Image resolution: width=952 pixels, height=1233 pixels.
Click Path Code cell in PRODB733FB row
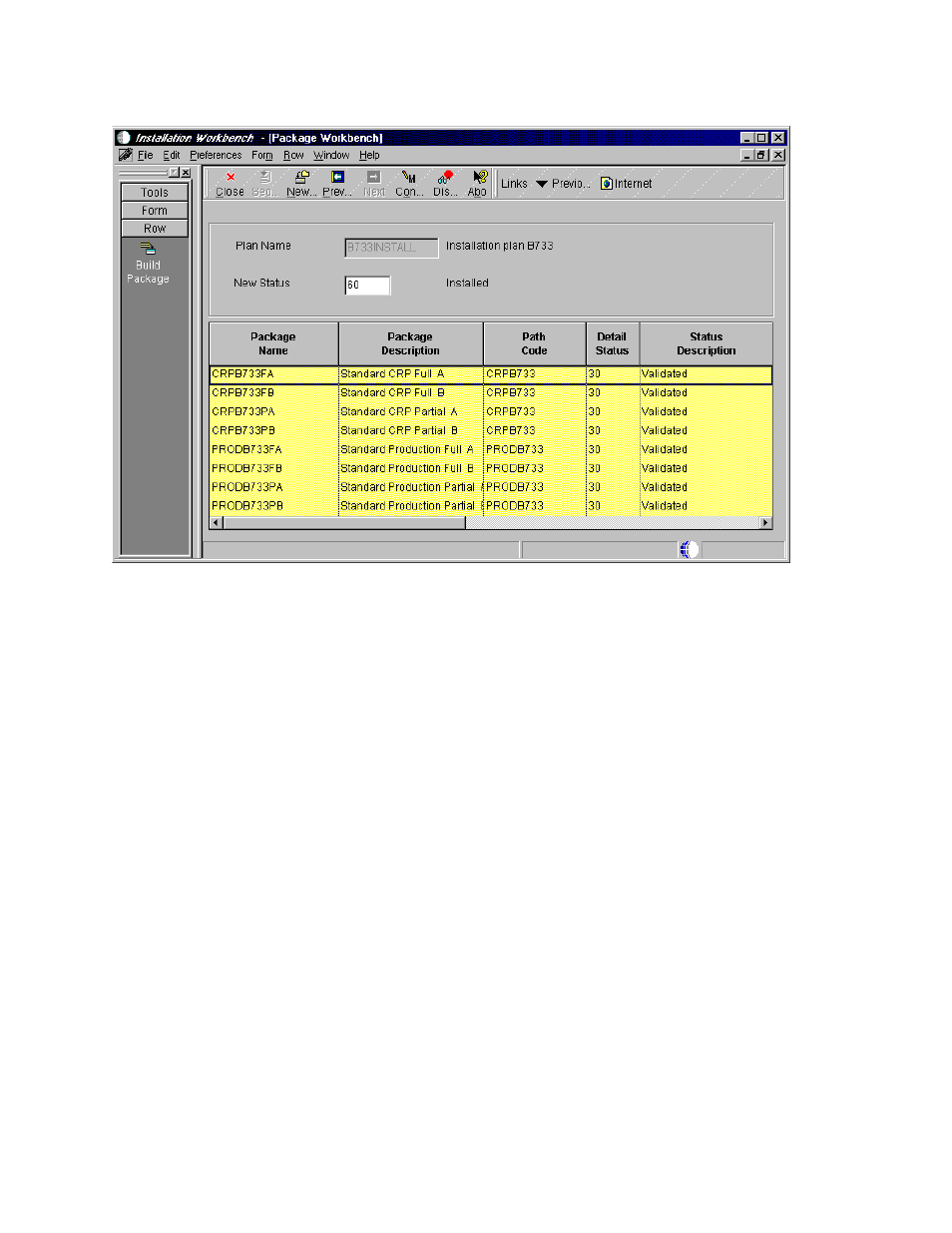534,469
